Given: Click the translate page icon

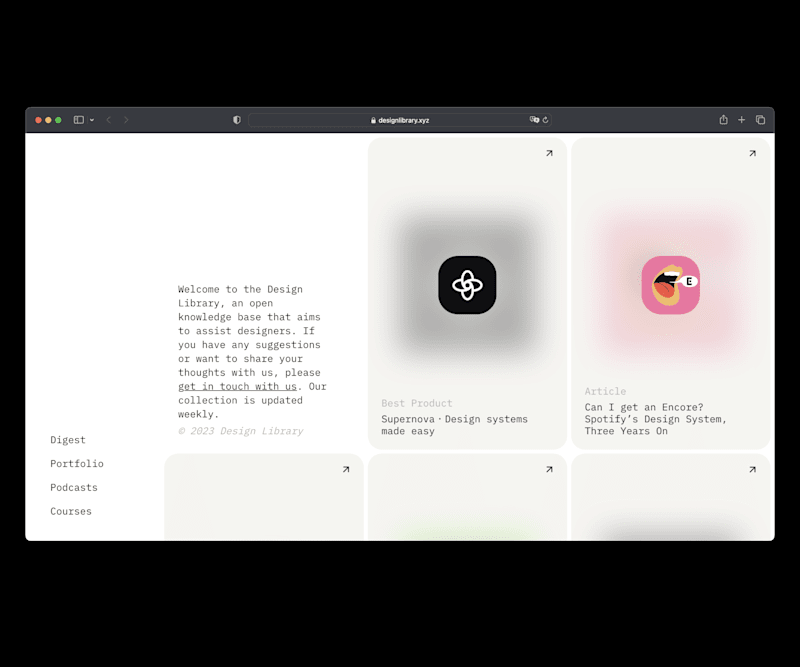Looking at the screenshot, I should [x=534, y=119].
